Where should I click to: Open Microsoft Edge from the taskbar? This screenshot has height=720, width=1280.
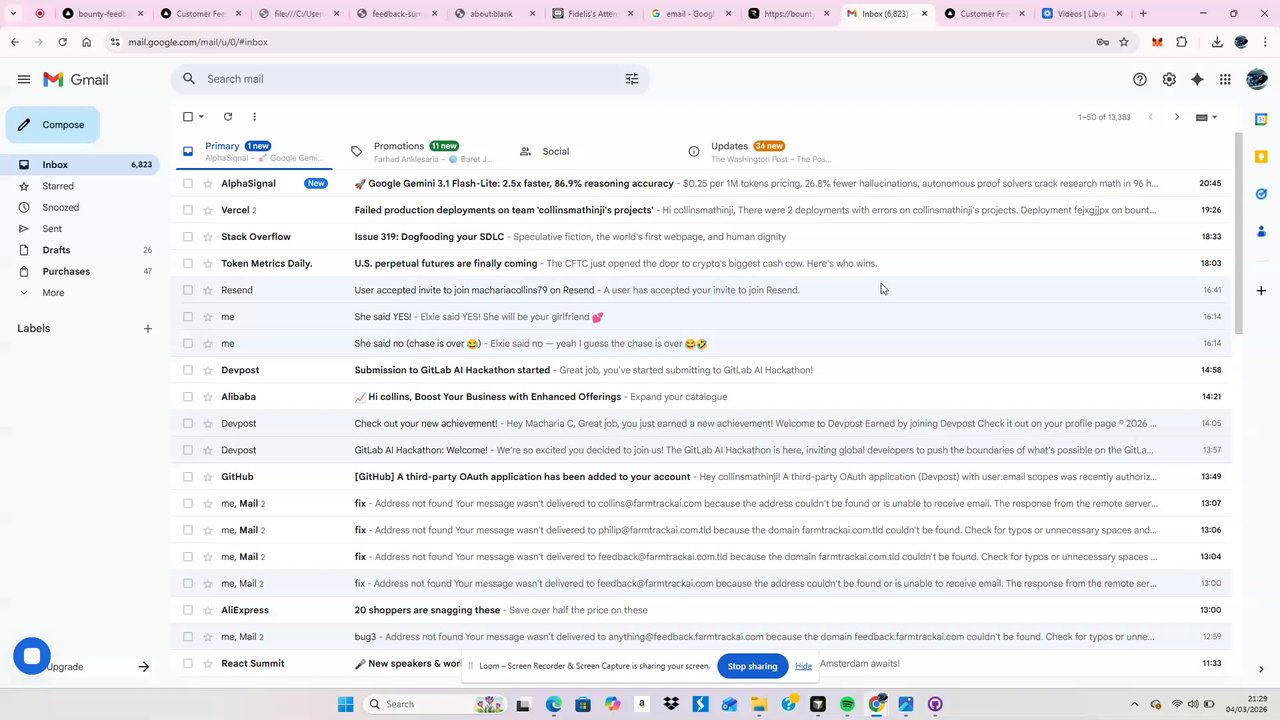(x=554, y=704)
